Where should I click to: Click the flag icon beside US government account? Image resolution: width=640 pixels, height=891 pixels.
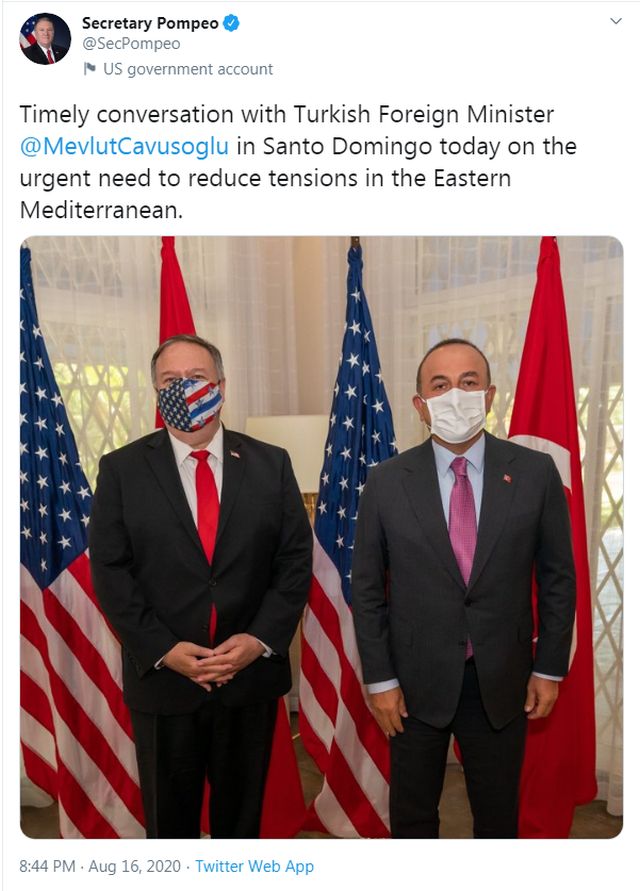tap(89, 69)
